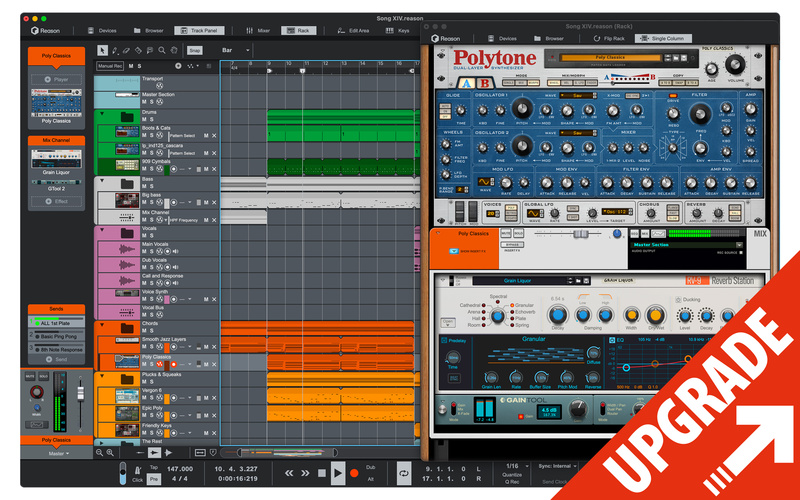This screenshot has height=500, width=800.
Task: Click the Reverb Station patch save icon
Action: coord(587,281)
